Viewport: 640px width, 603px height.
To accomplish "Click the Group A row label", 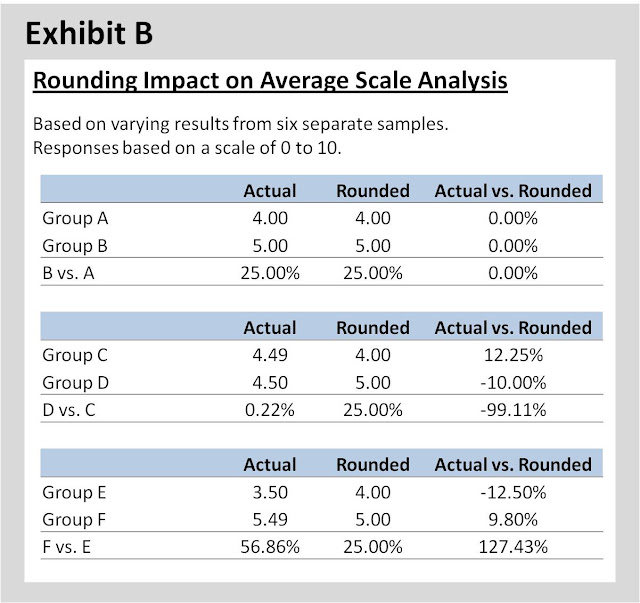I will pos(75,218).
